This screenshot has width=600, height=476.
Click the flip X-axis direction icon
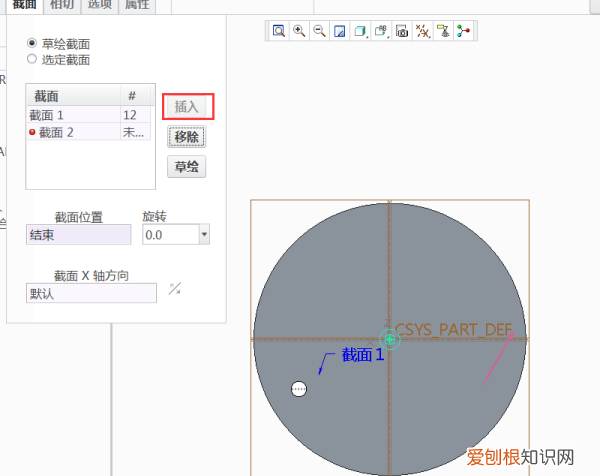click(x=175, y=289)
